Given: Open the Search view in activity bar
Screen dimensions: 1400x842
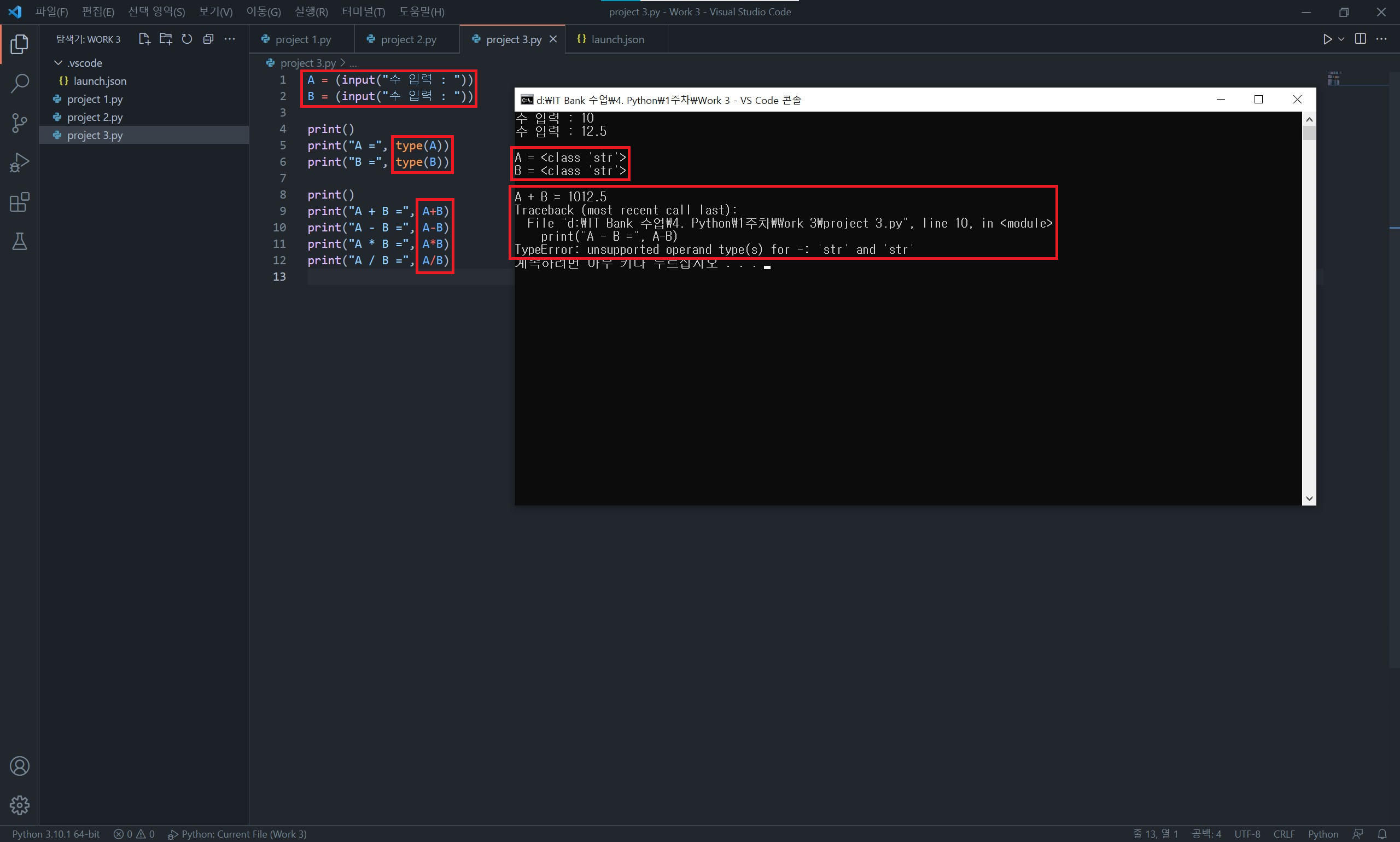Looking at the screenshot, I should (x=19, y=83).
